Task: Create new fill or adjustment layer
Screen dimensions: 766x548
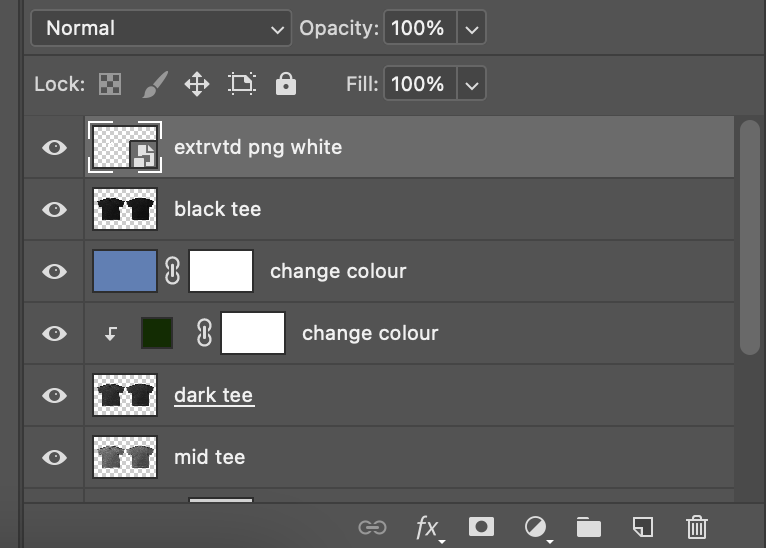Action: tap(536, 526)
